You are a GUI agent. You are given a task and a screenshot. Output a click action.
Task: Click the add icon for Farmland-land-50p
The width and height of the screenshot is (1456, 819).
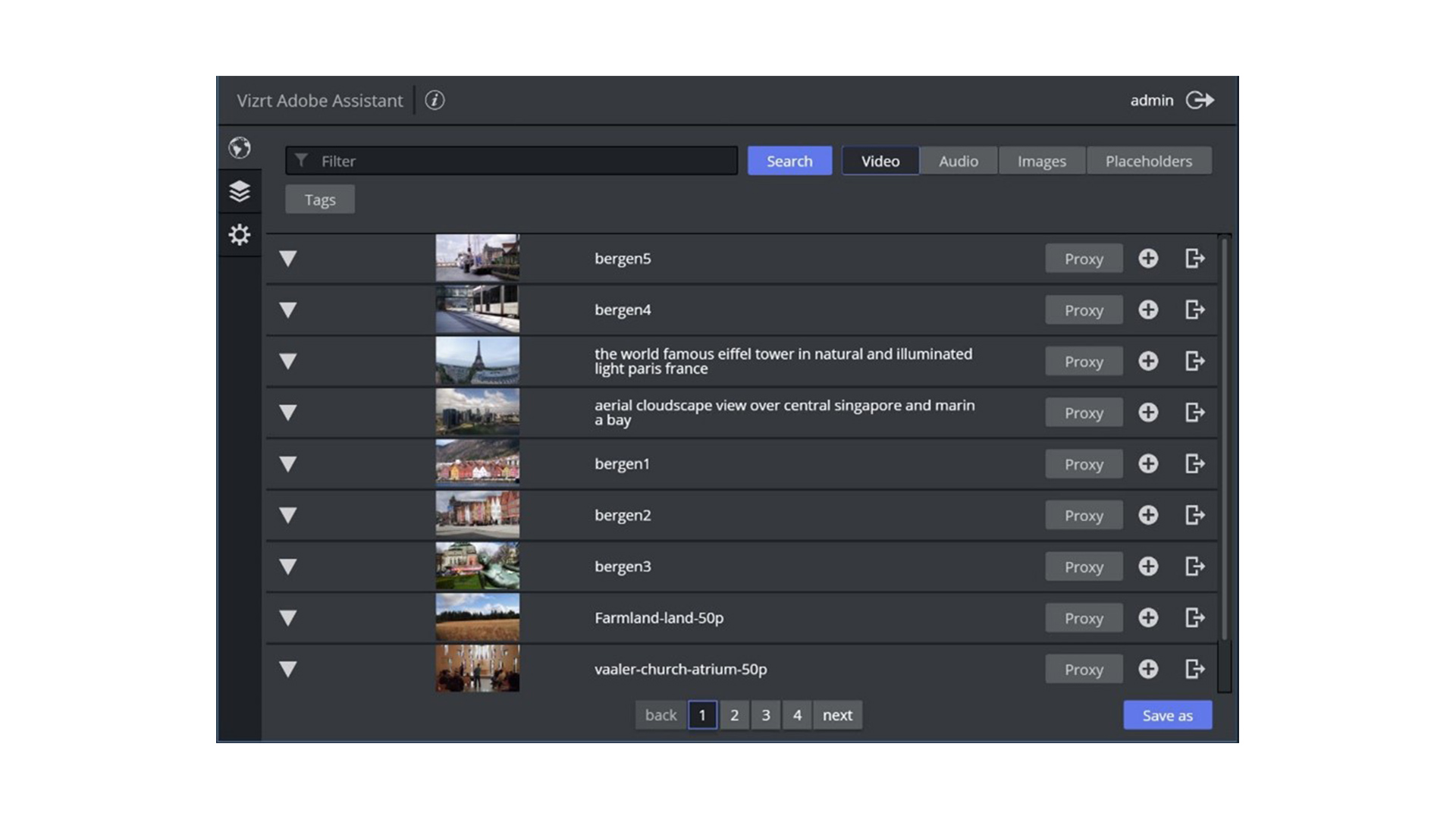(x=1148, y=618)
